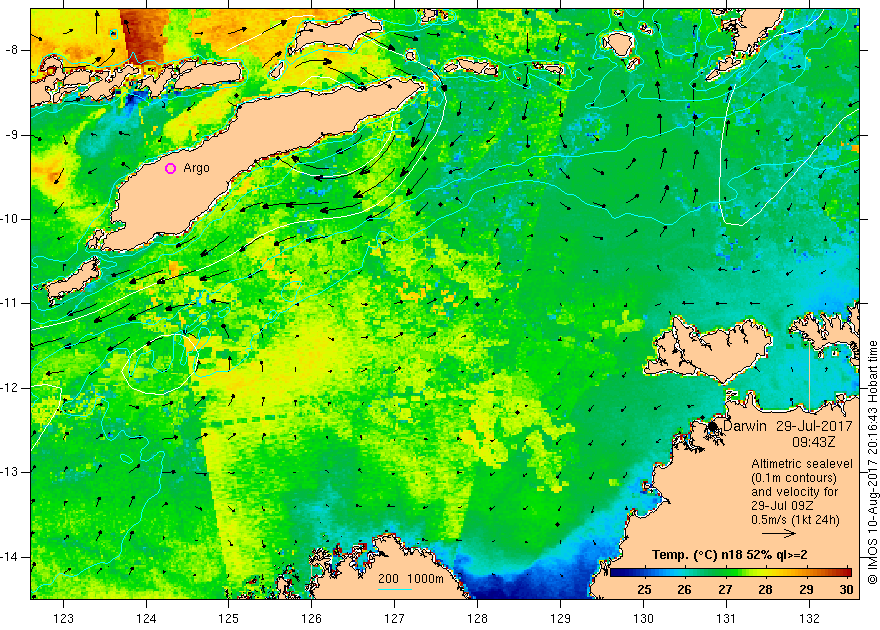Image resolution: width=880 pixels, height=630 pixels.
Task: Click the 28 colorbar label
Action: [766, 590]
